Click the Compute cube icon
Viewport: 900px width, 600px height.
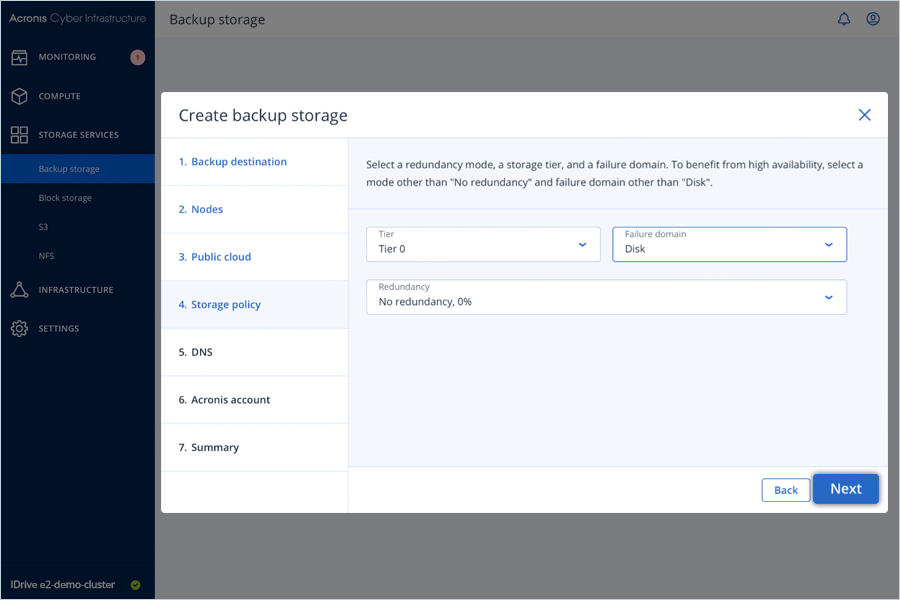pyautogui.click(x=19, y=96)
